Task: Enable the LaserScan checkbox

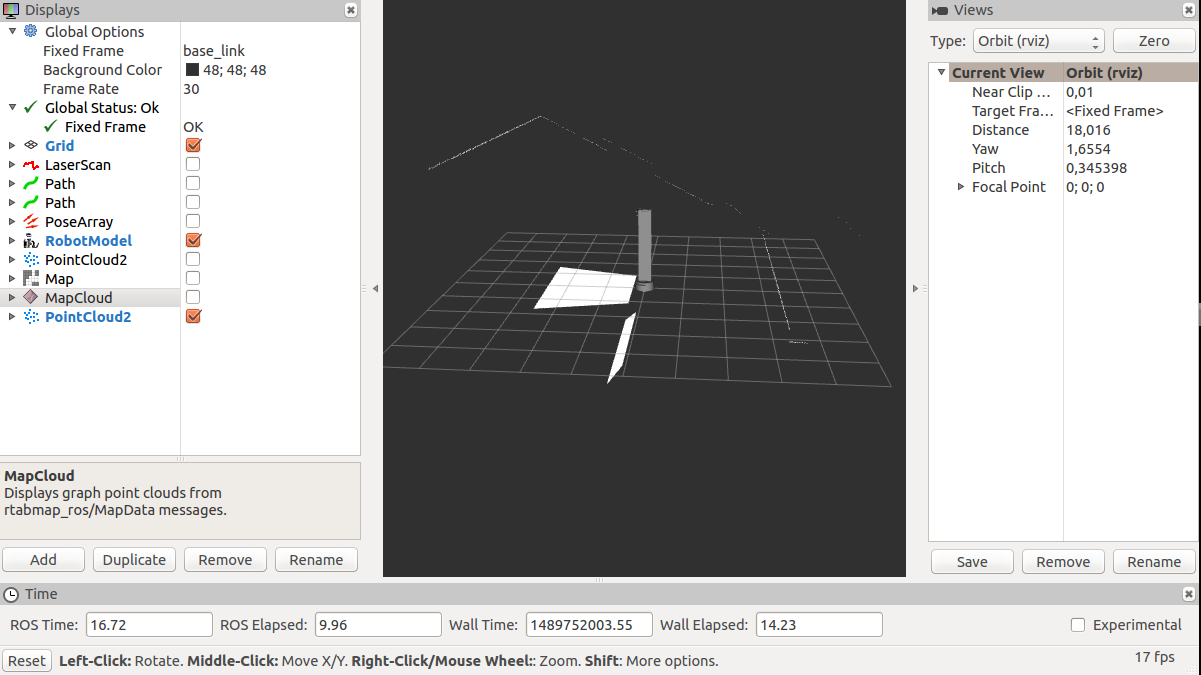Action: [x=193, y=165]
